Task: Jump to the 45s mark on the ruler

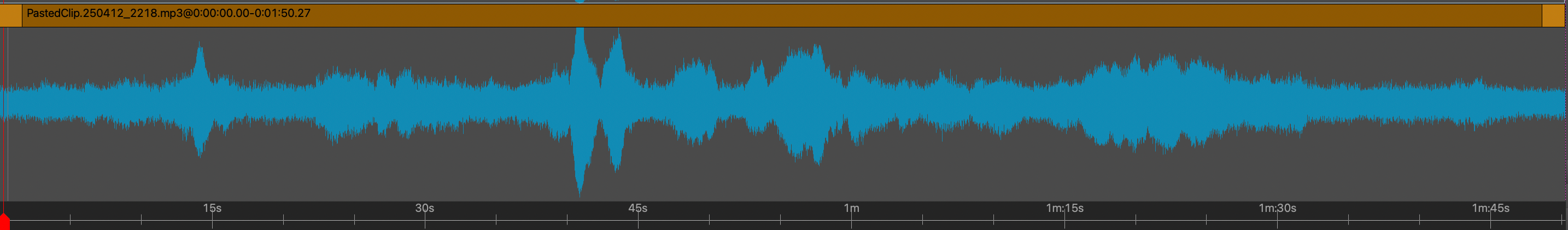Action: (x=637, y=208)
